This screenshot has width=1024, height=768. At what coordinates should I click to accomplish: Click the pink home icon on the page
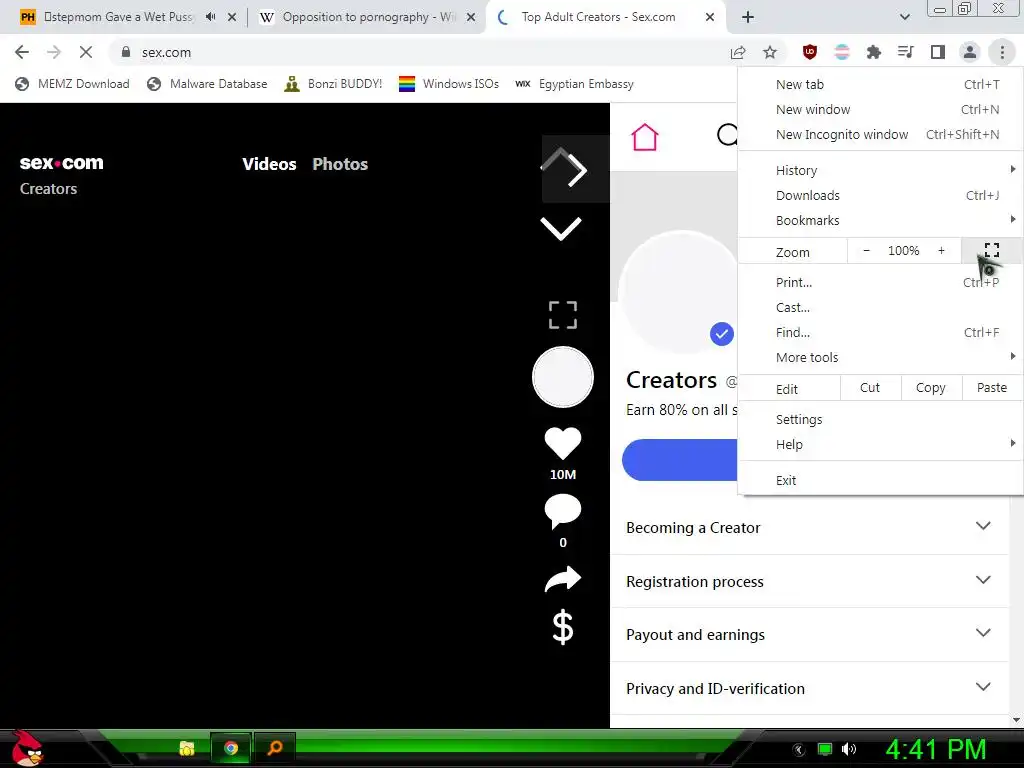coord(645,137)
